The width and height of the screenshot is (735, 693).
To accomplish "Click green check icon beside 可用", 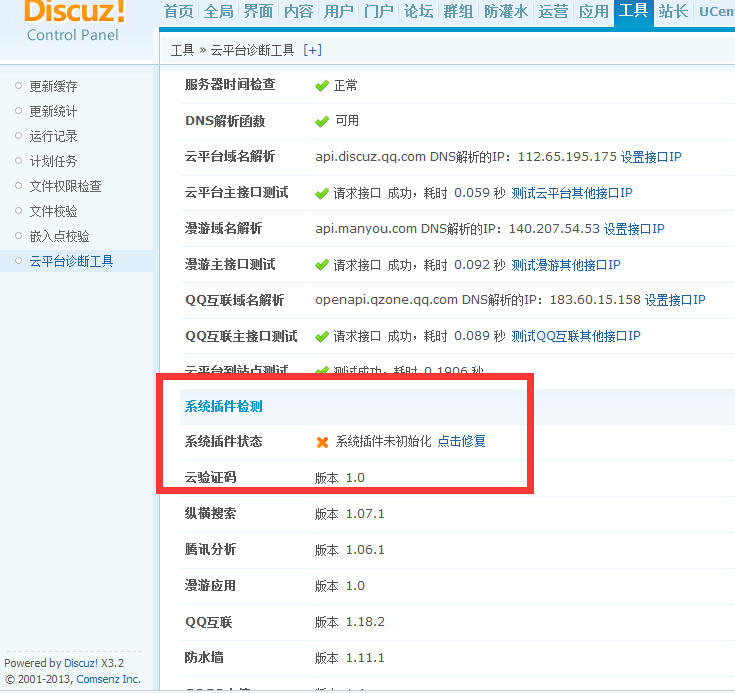I will pos(322,122).
